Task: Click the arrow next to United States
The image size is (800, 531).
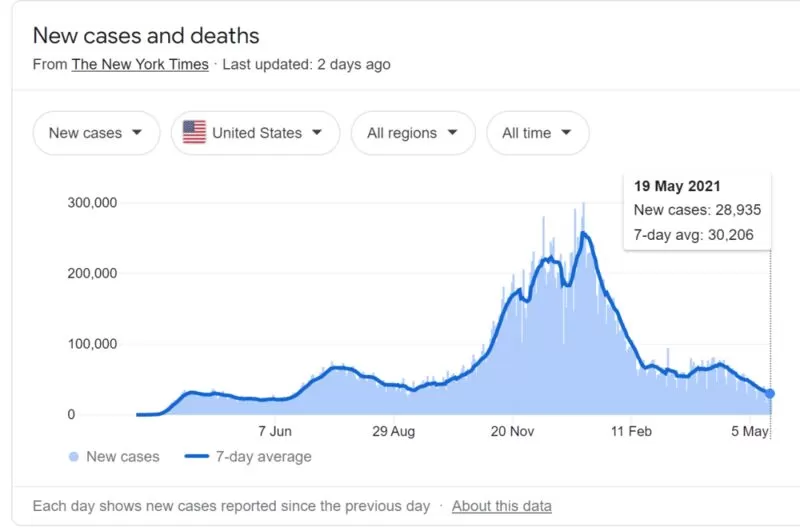Action: (x=317, y=132)
